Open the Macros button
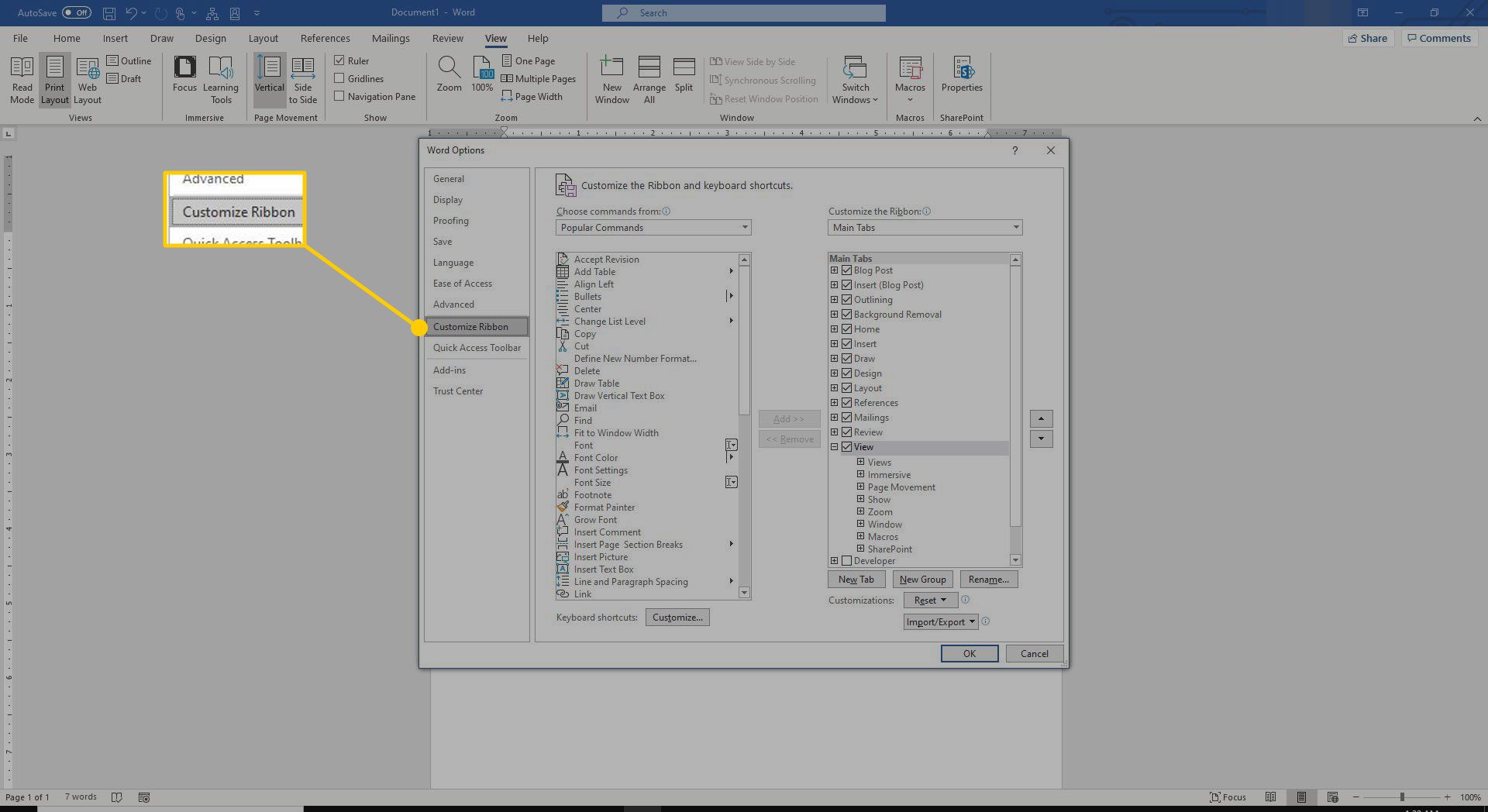 [x=910, y=80]
